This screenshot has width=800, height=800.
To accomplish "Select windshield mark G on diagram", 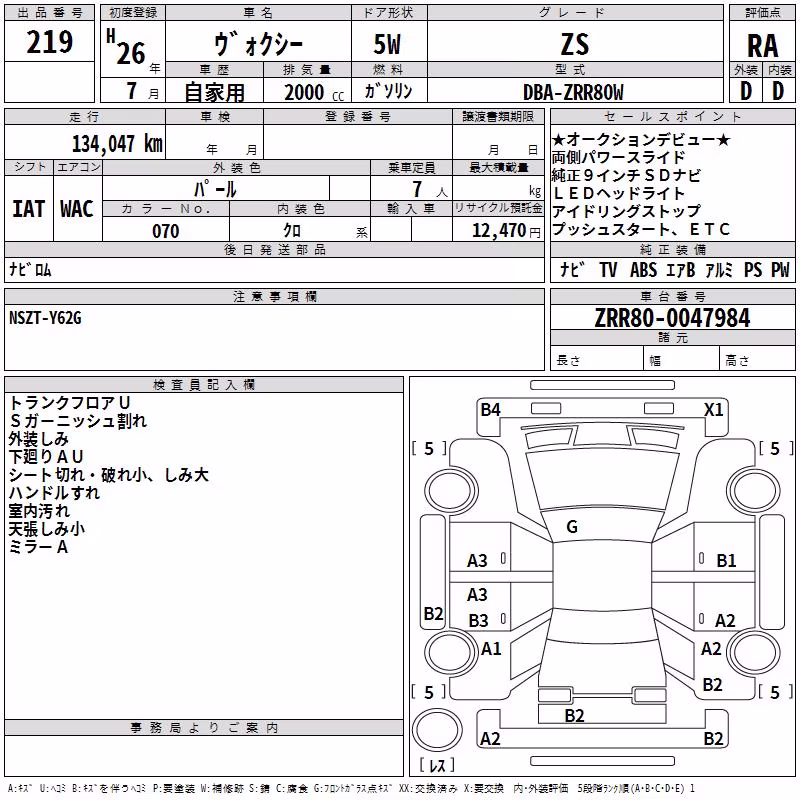I will click(572, 527).
